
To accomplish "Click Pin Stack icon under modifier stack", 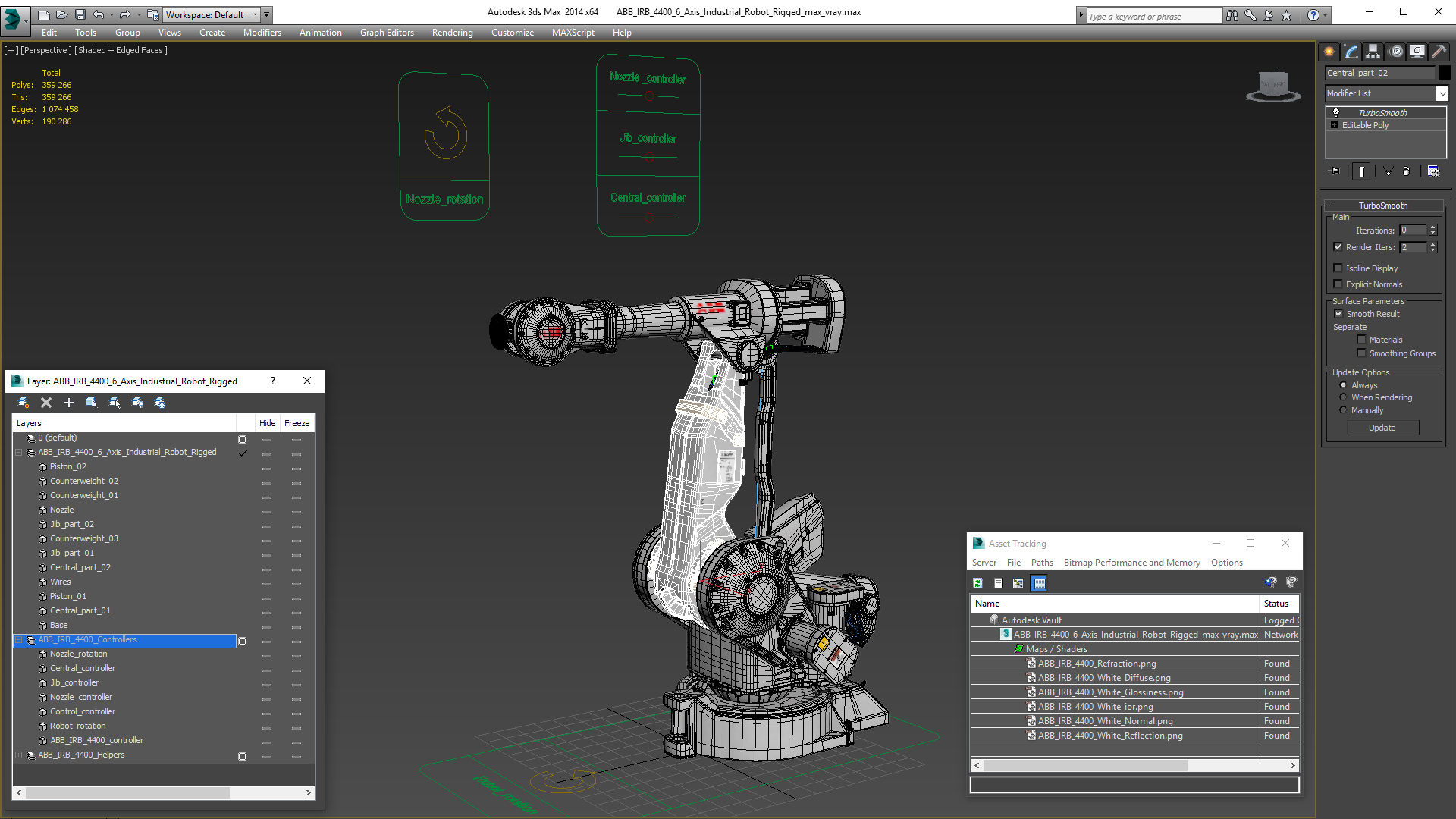I will [x=1335, y=171].
